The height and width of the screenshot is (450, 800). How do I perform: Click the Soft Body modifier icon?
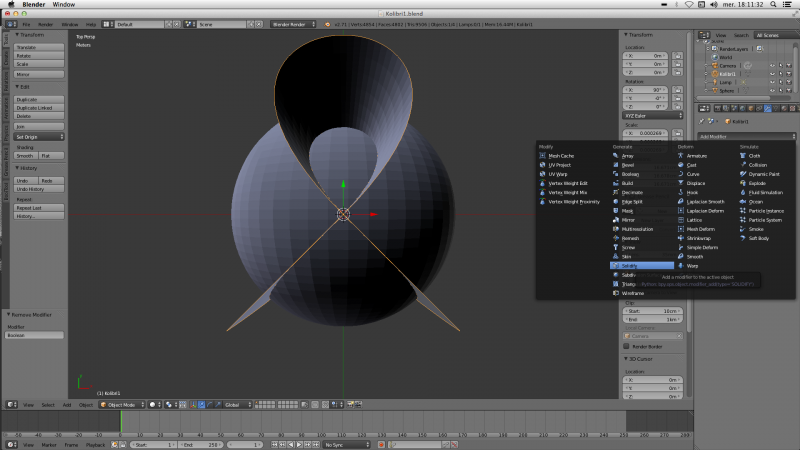click(743, 238)
